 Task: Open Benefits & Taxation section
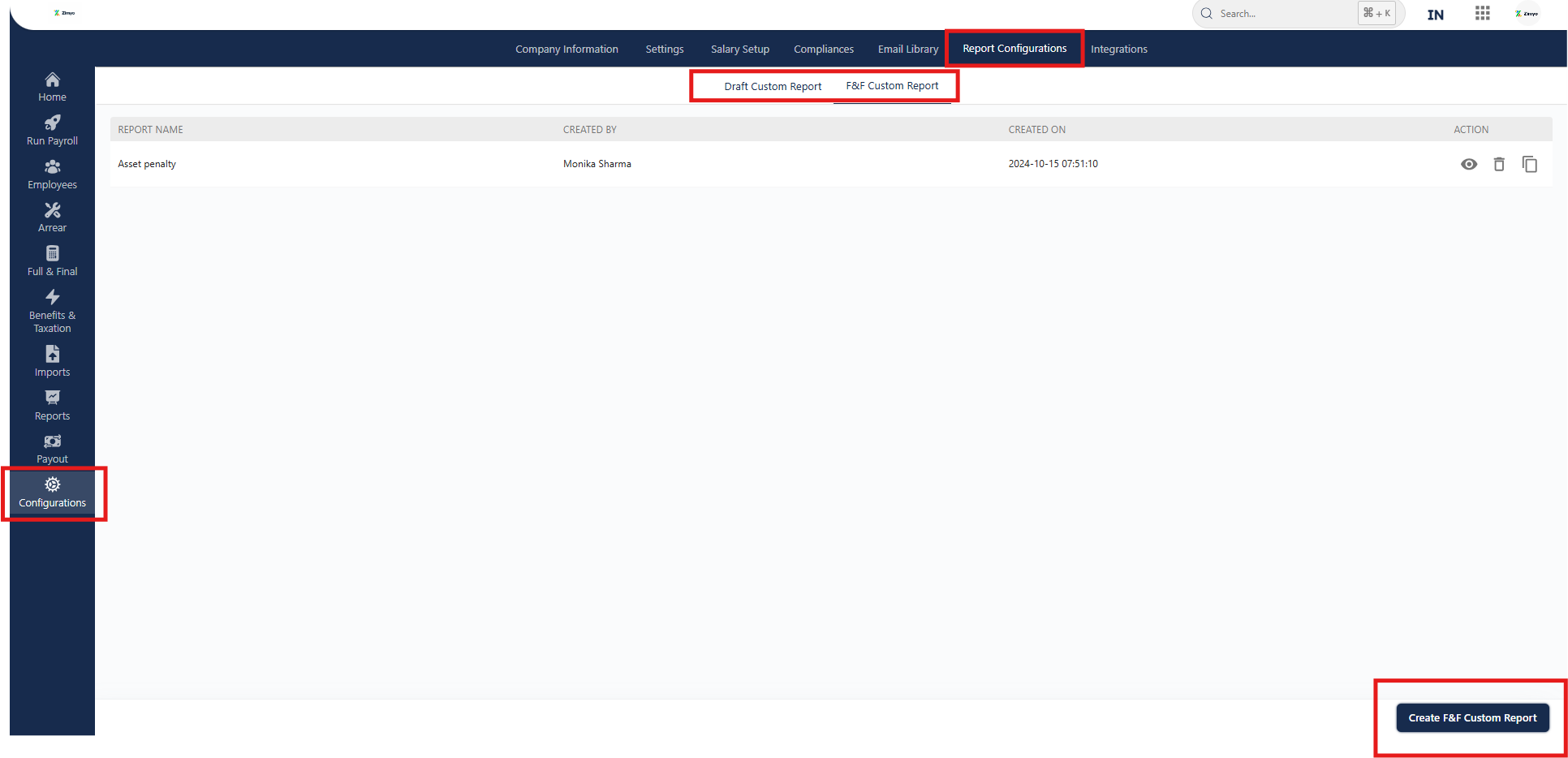pyautogui.click(x=52, y=312)
